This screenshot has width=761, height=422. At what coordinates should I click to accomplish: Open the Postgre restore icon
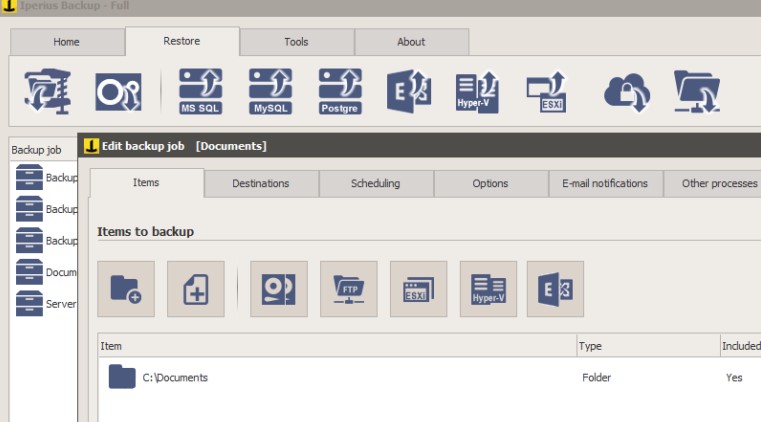coord(340,91)
